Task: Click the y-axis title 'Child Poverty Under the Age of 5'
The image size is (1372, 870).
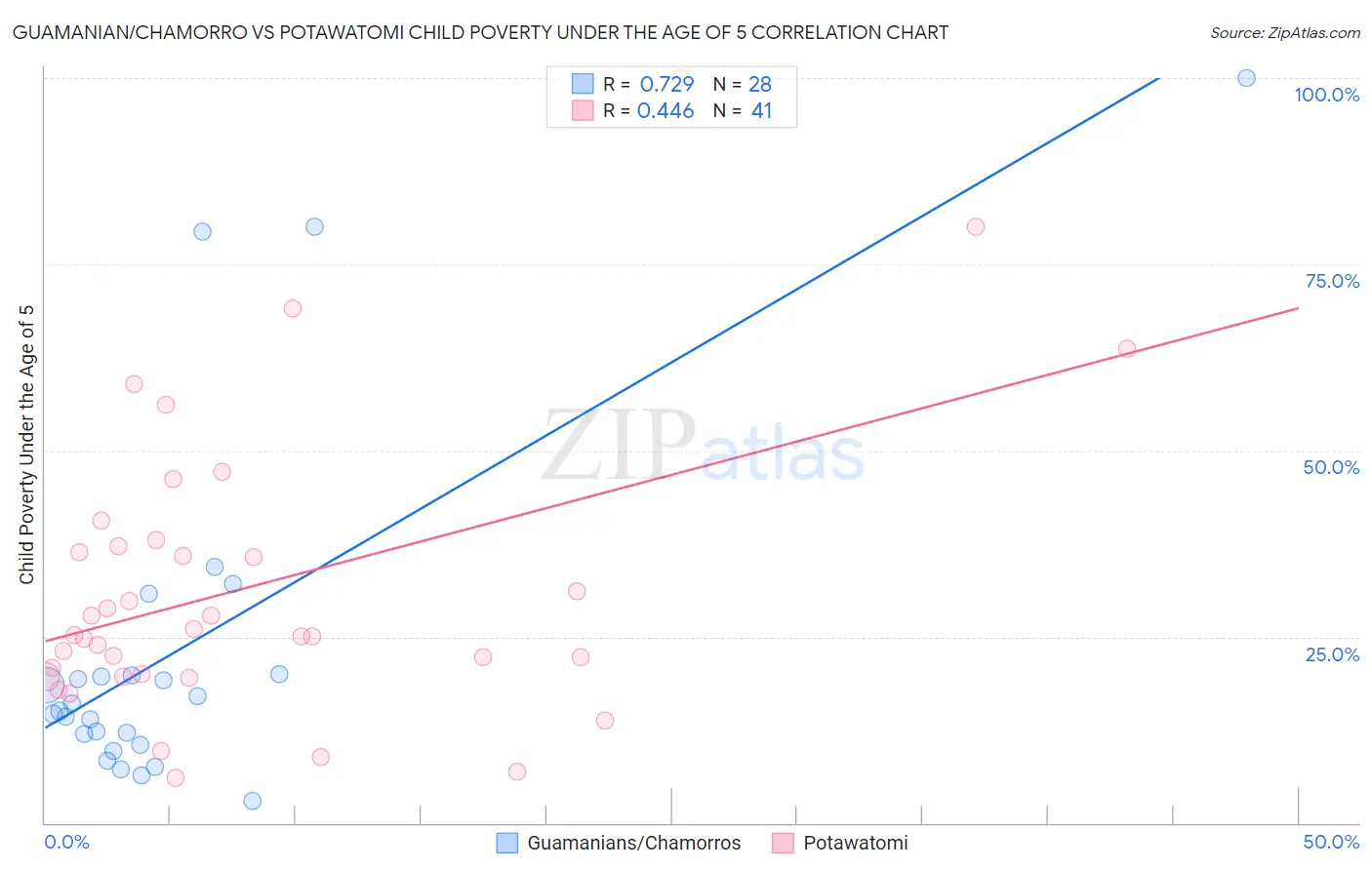Action: (x=27, y=445)
